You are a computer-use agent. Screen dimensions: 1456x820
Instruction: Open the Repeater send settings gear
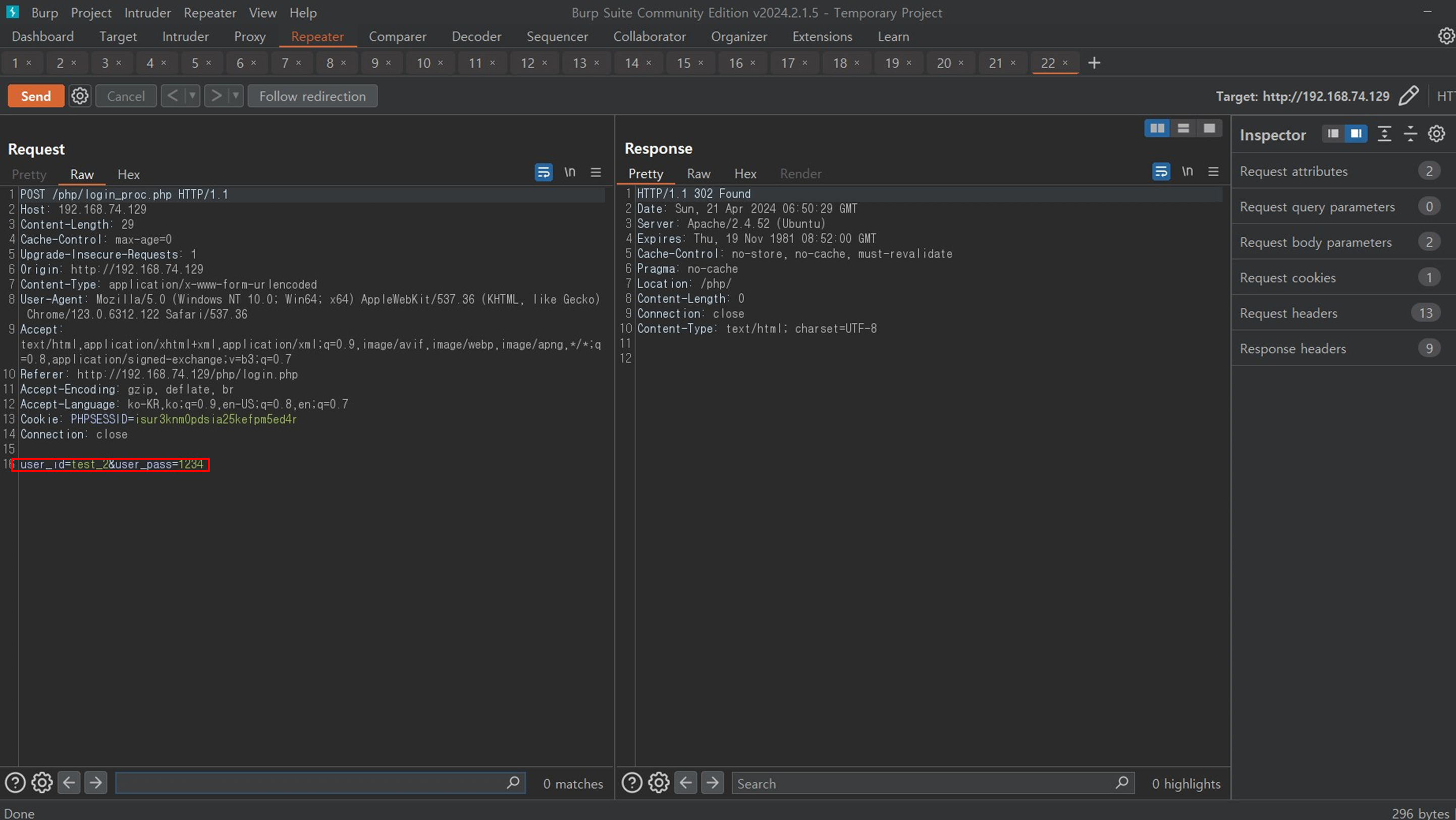click(80, 96)
